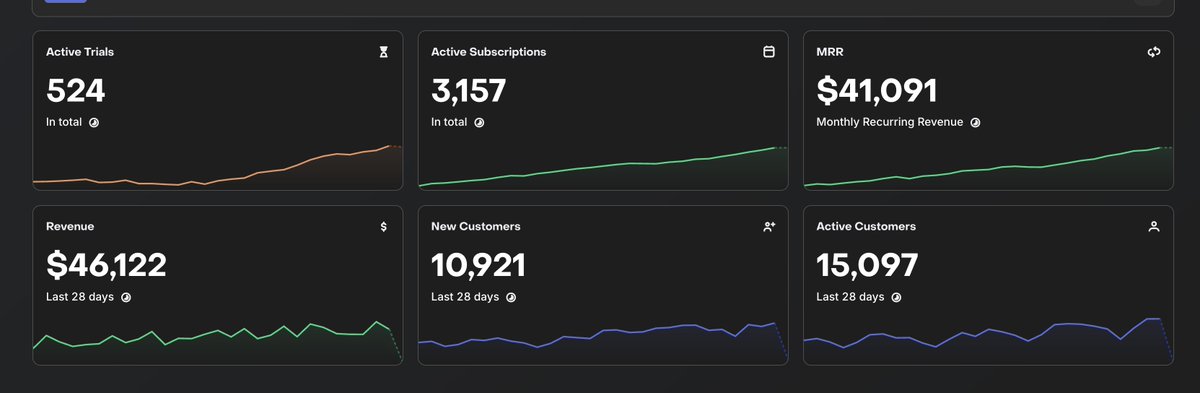Click the info icon beside Monthly Recurring Revenue
The height and width of the screenshot is (393, 1200).
coord(975,122)
